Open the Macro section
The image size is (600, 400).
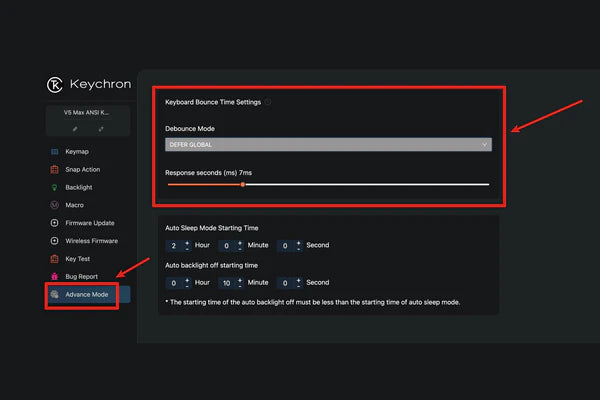tap(75, 205)
